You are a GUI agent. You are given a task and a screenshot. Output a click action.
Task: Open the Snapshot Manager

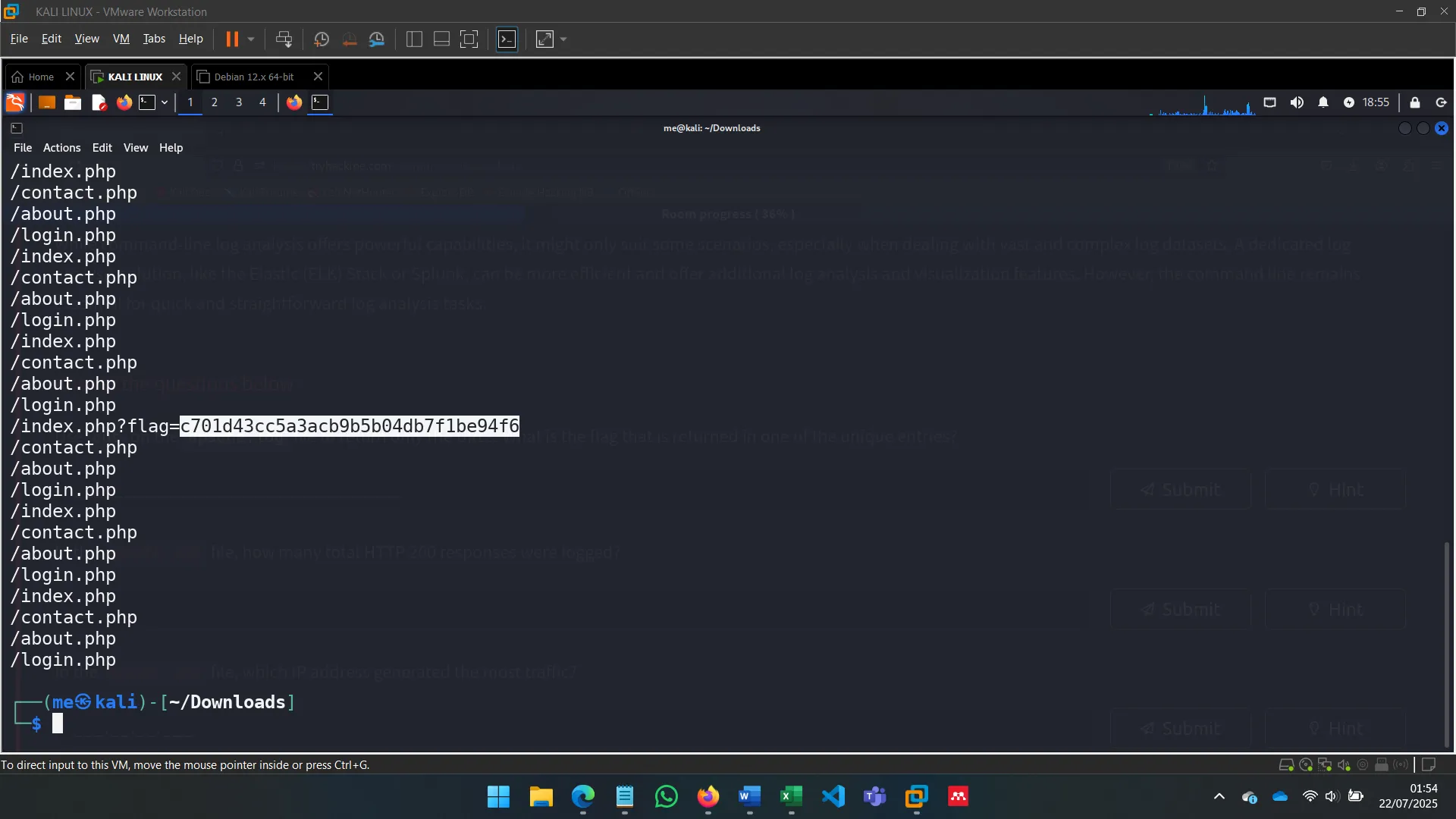pyautogui.click(x=377, y=39)
